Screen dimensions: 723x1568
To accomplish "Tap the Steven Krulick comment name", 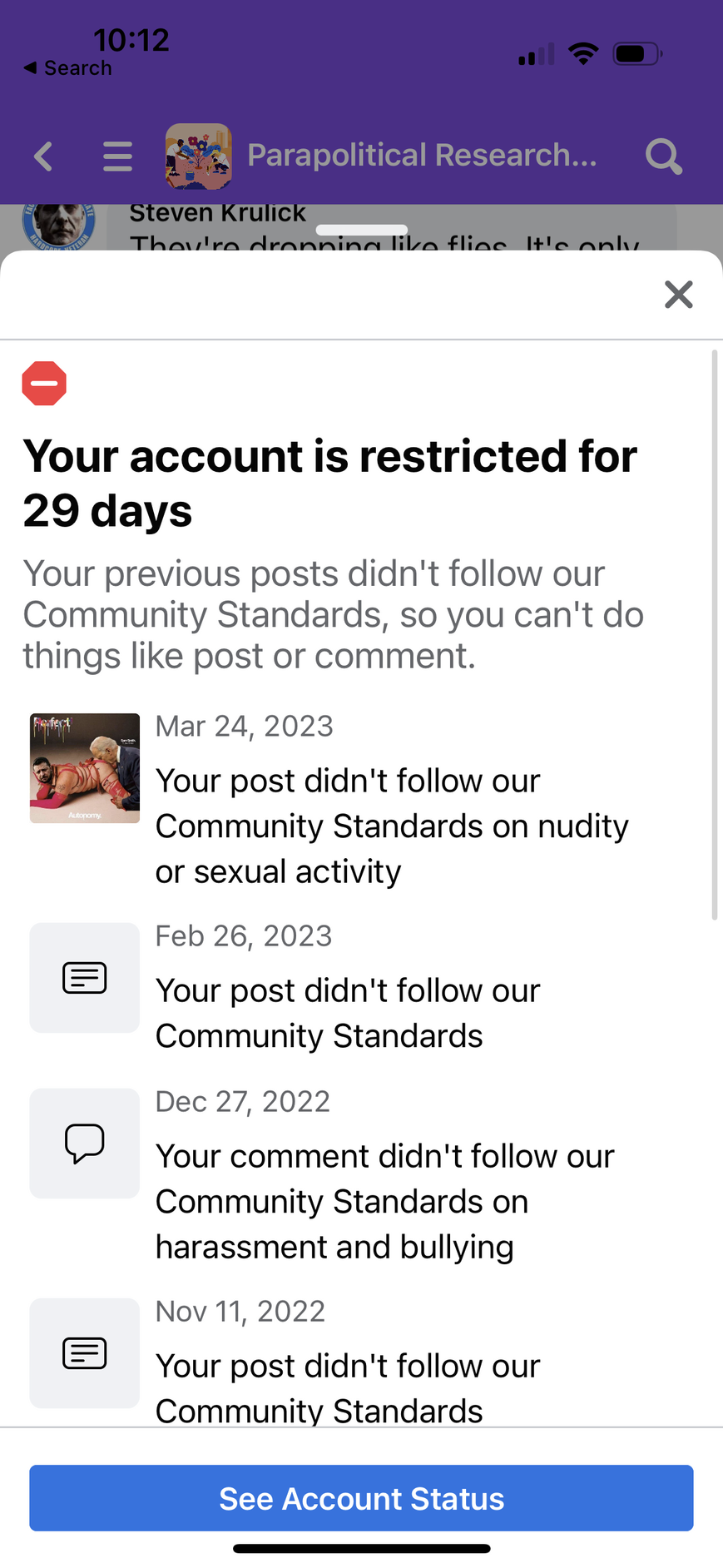I will pyautogui.click(x=218, y=213).
